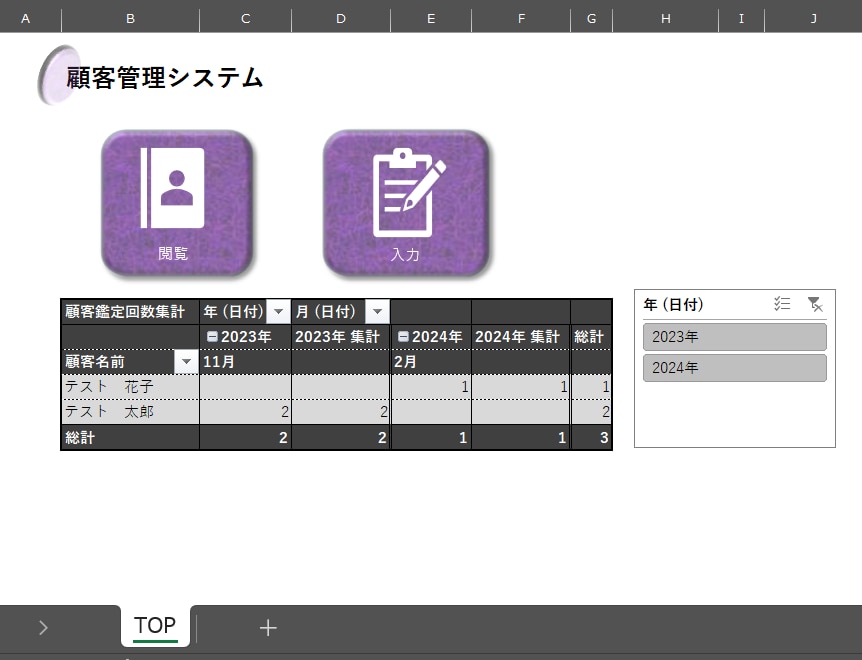Select column A header

26,19
